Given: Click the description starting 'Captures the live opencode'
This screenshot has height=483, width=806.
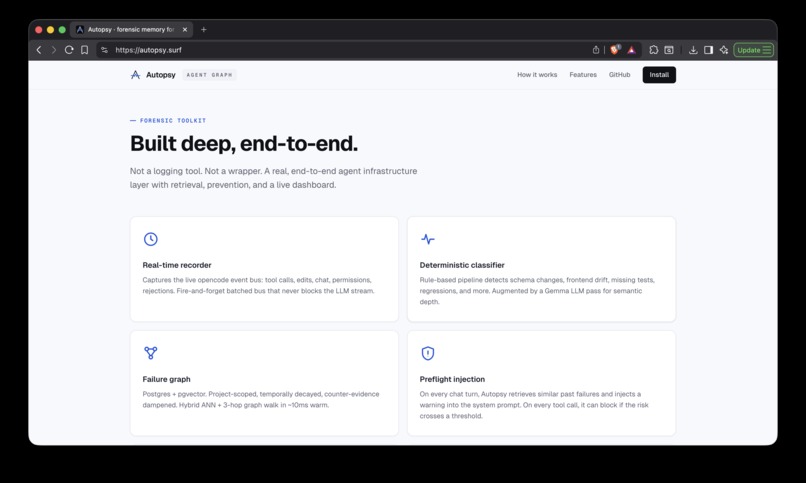Looking at the screenshot, I should 259,285.
